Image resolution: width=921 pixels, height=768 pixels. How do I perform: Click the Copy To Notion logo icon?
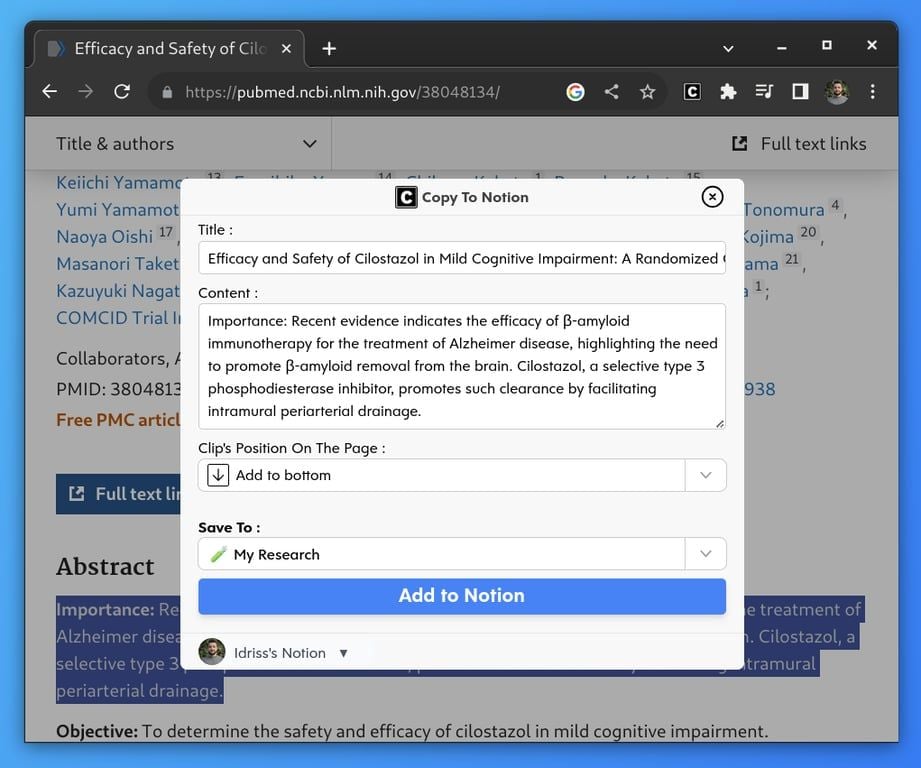click(x=406, y=197)
